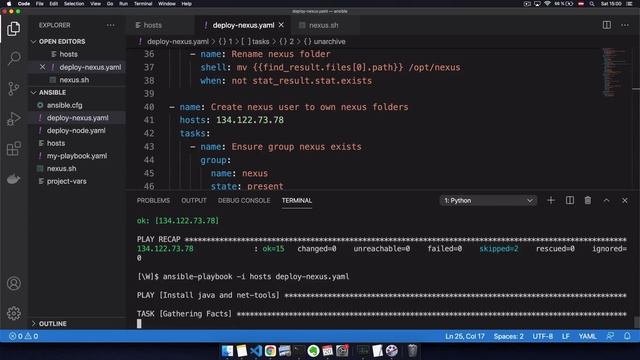The width and height of the screenshot is (640, 360).
Task: Open the Docker view in activity bar
Action: pos(13,179)
